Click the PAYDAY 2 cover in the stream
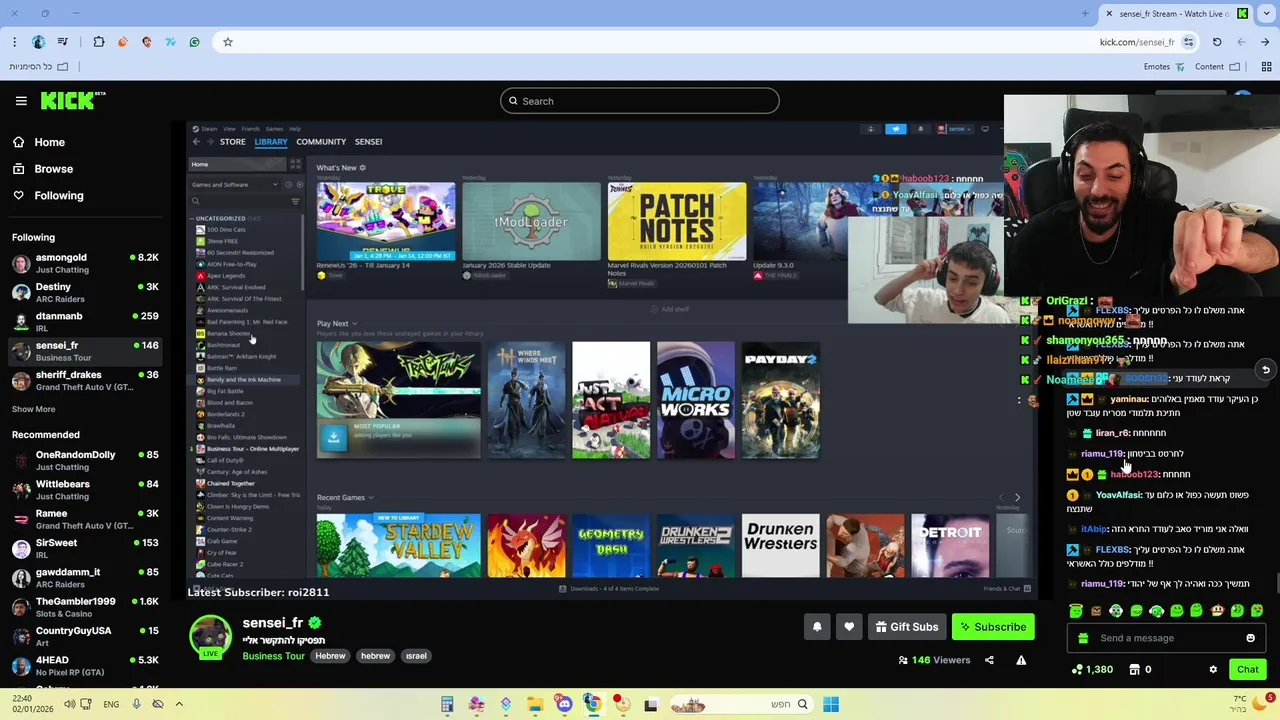The image size is (1280, 720). point(781,400)
